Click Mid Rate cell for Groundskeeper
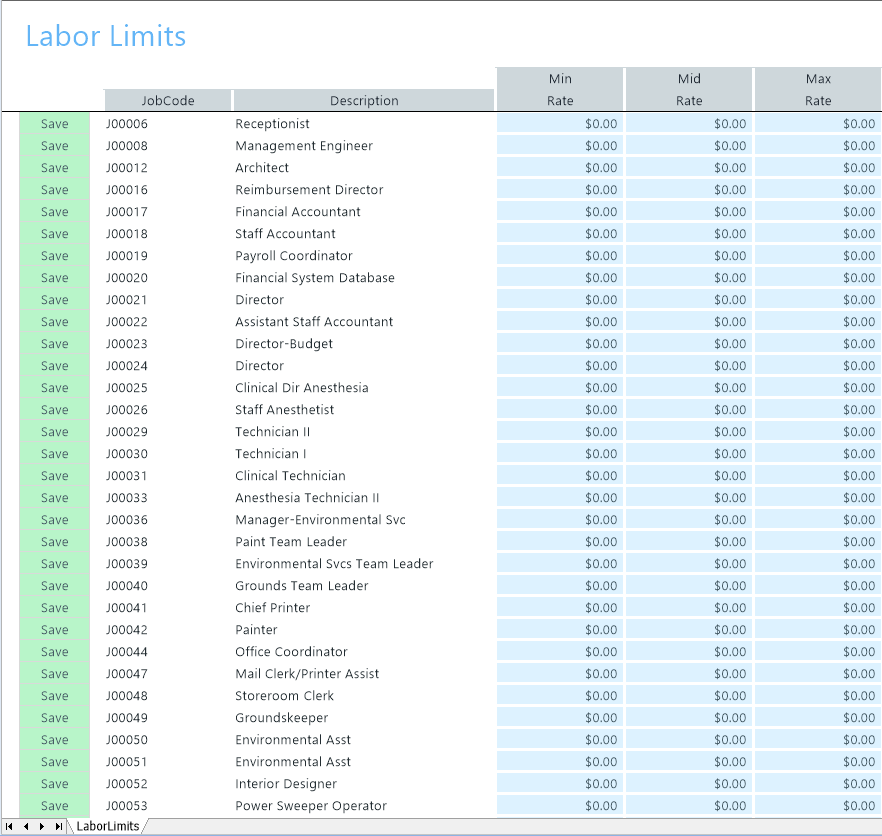The image size is (882, 836). click(689, 718)
